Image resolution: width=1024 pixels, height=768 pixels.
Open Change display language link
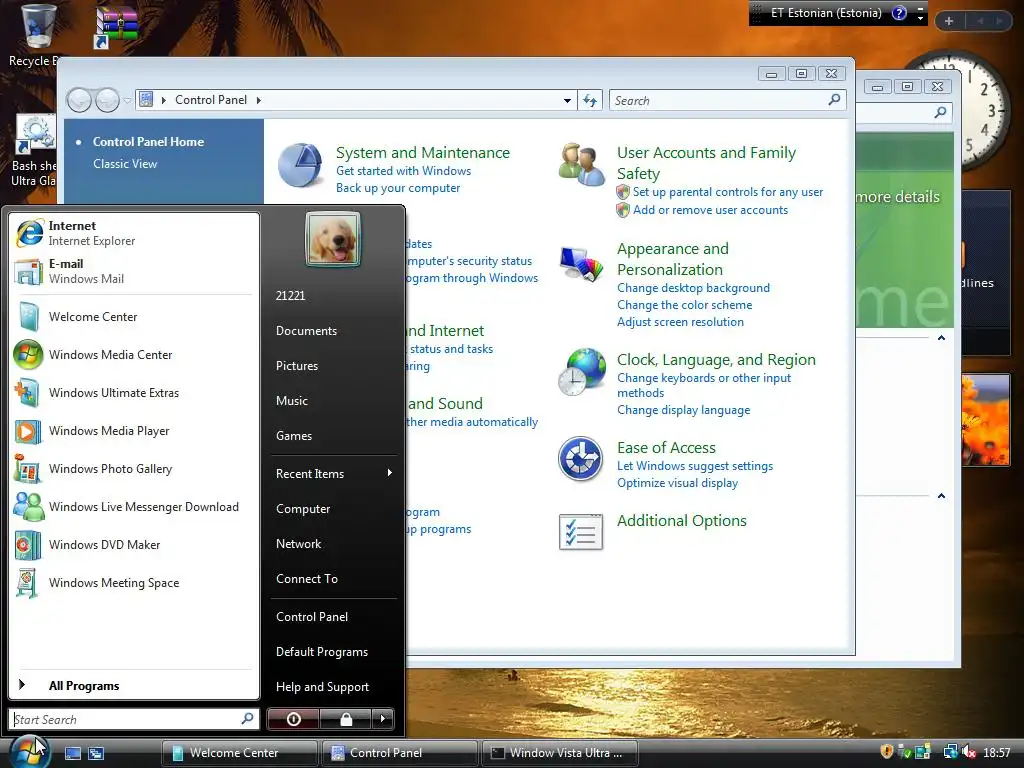(683, 410)
